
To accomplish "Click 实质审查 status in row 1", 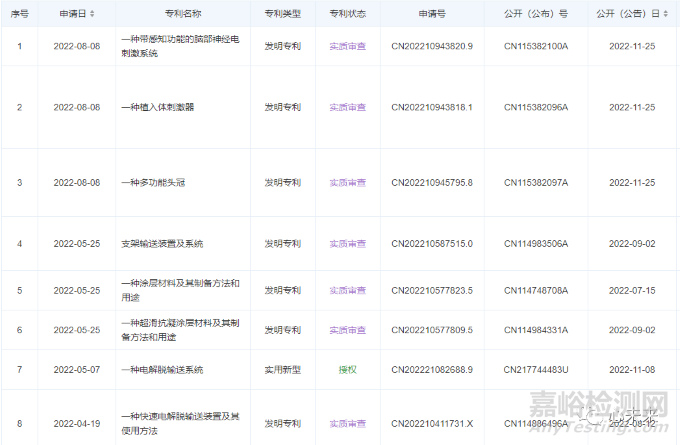I will [347, 46].
